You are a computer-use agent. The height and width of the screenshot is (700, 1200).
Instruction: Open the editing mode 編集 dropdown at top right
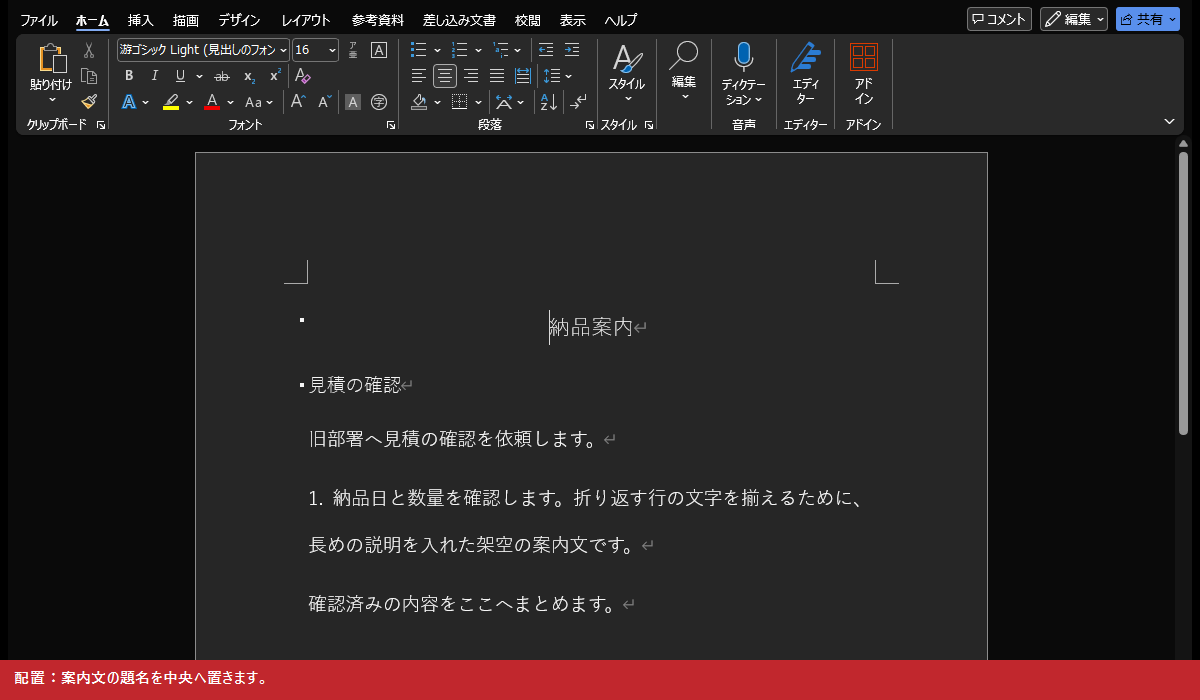1101,19
